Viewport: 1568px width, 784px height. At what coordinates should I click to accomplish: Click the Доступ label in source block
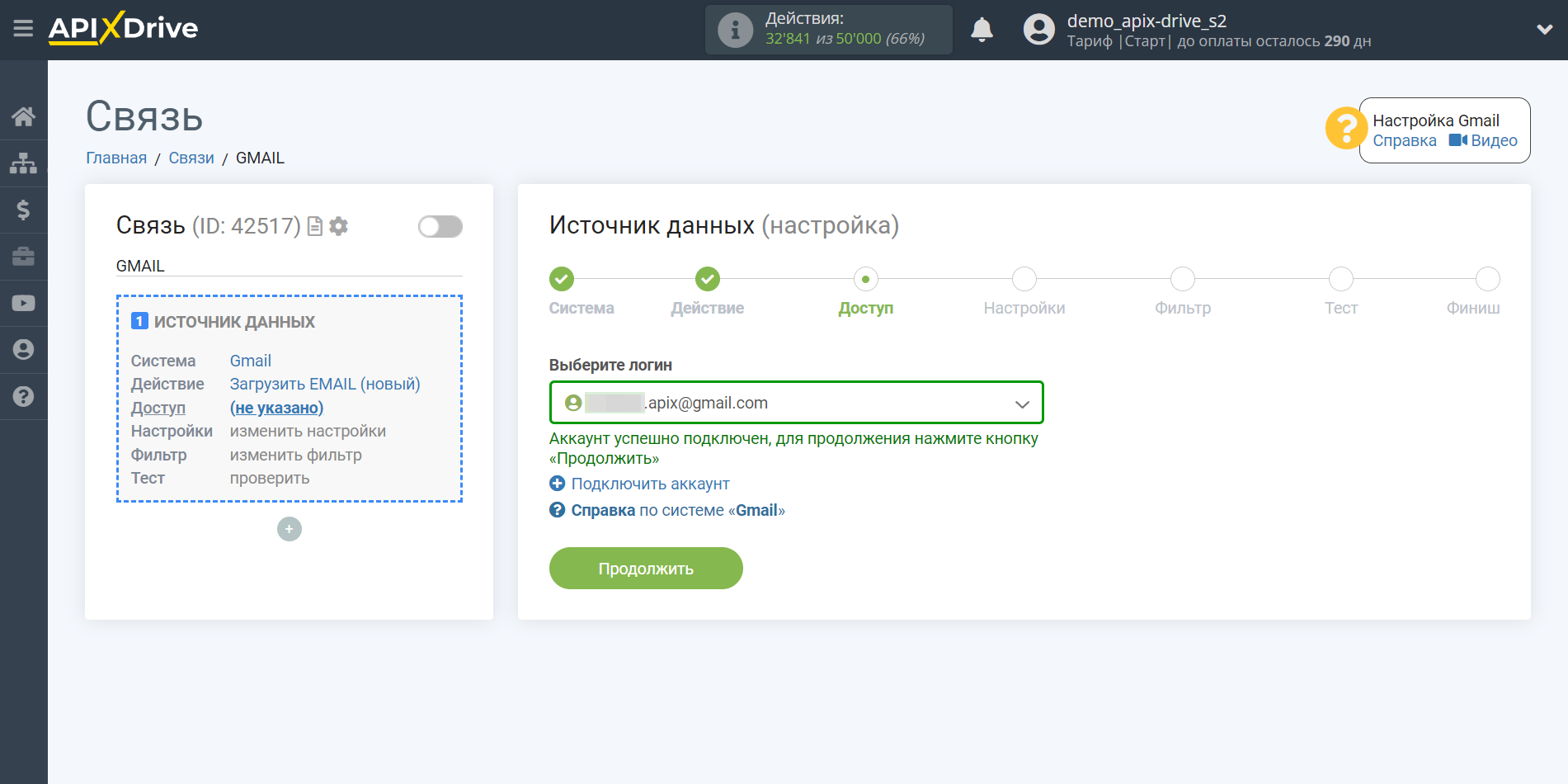coord(158,409)
